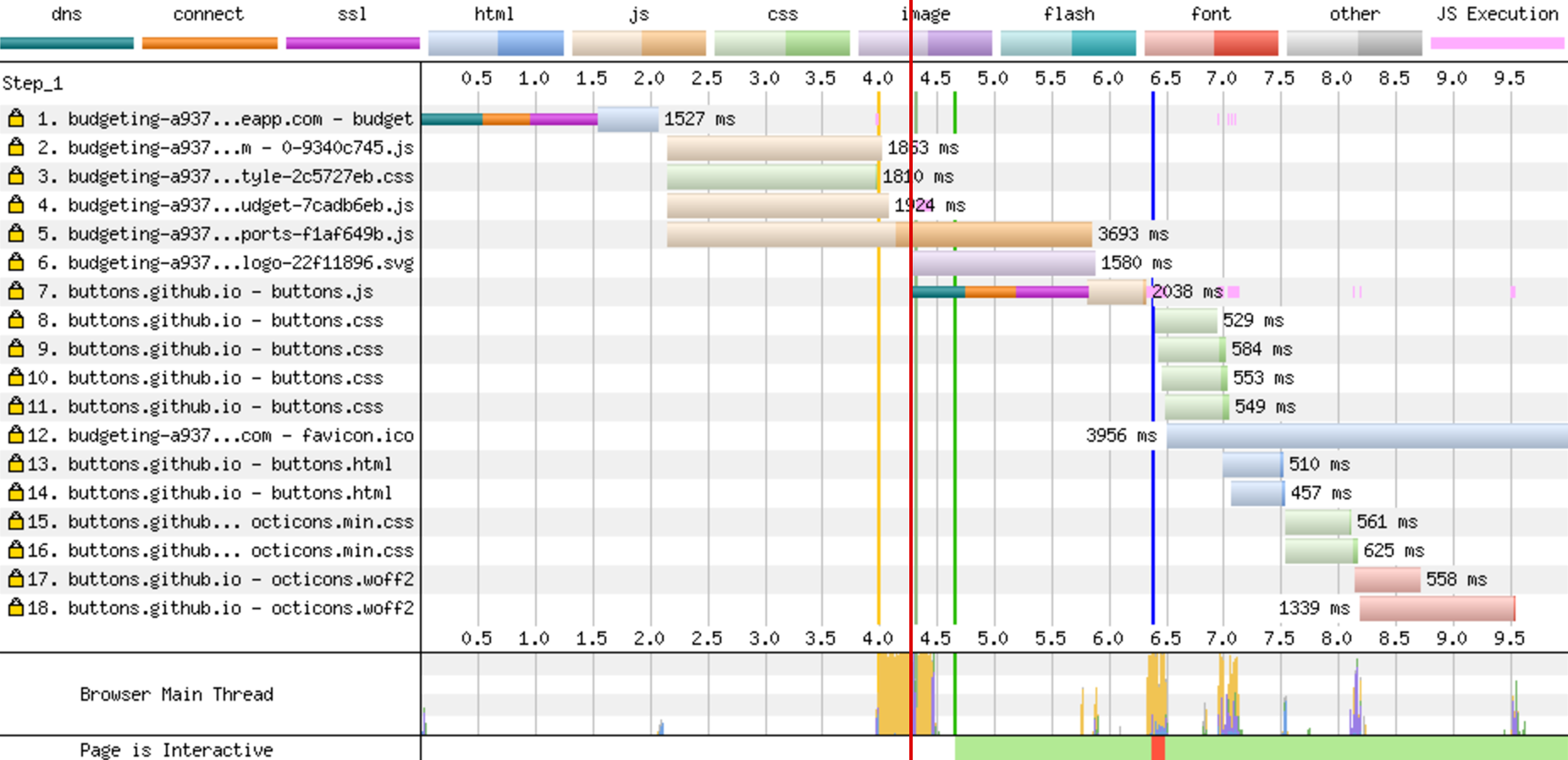Click the lock icon beside request 11 buttons.css
This screenshot has width=1568, height=760.
point(15,406)
